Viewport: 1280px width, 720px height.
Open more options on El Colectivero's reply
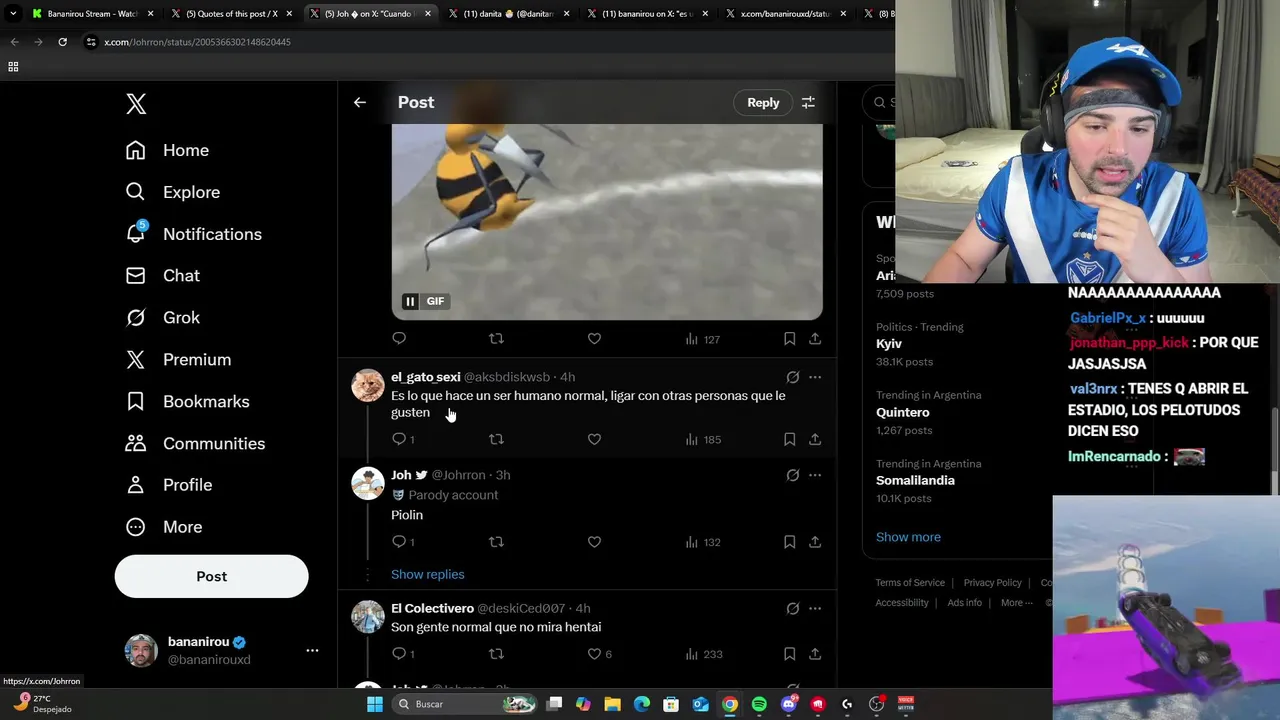pos(815,608)
